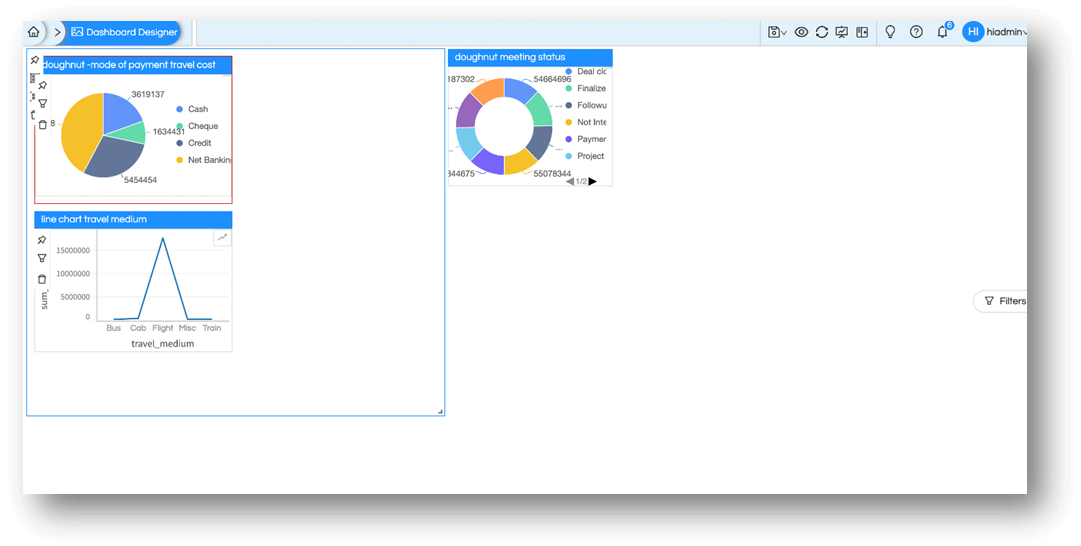The image size is (1081, 546).
Task: Click the 15000000 y-axis value
Action: (72, 251)
